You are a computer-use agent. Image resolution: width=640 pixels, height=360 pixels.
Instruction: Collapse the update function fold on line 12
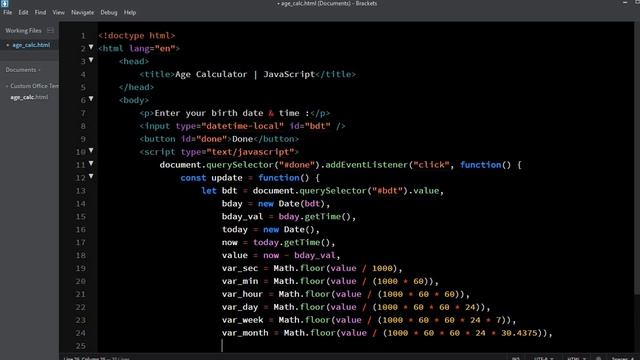tap(91, 176)
